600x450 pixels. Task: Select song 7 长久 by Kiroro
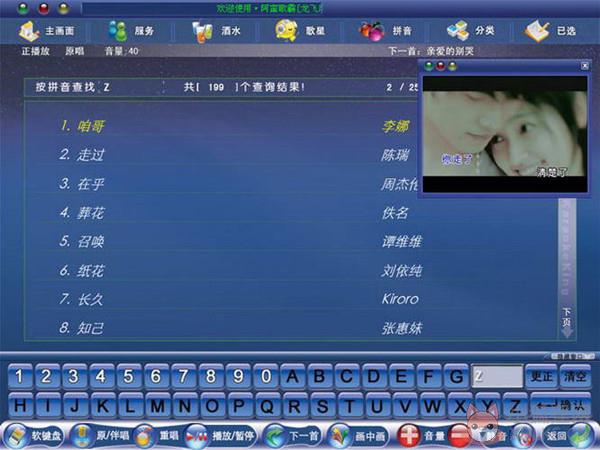pyautogui.click(x=291, y=299)
